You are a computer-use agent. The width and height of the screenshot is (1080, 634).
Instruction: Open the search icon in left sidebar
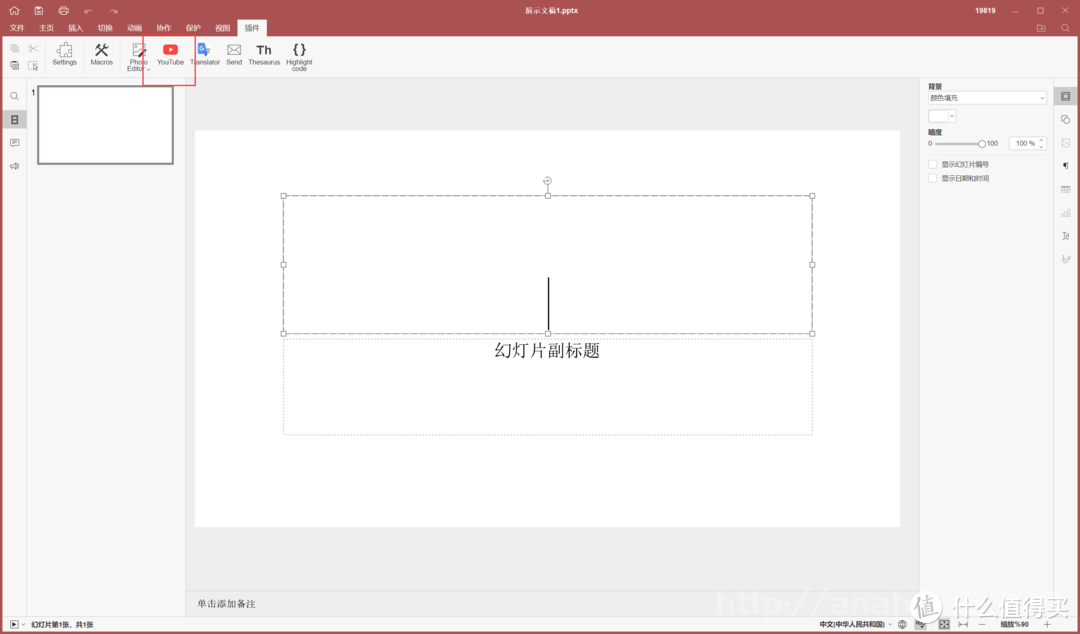pyautogui.click(x=14, y=96)
